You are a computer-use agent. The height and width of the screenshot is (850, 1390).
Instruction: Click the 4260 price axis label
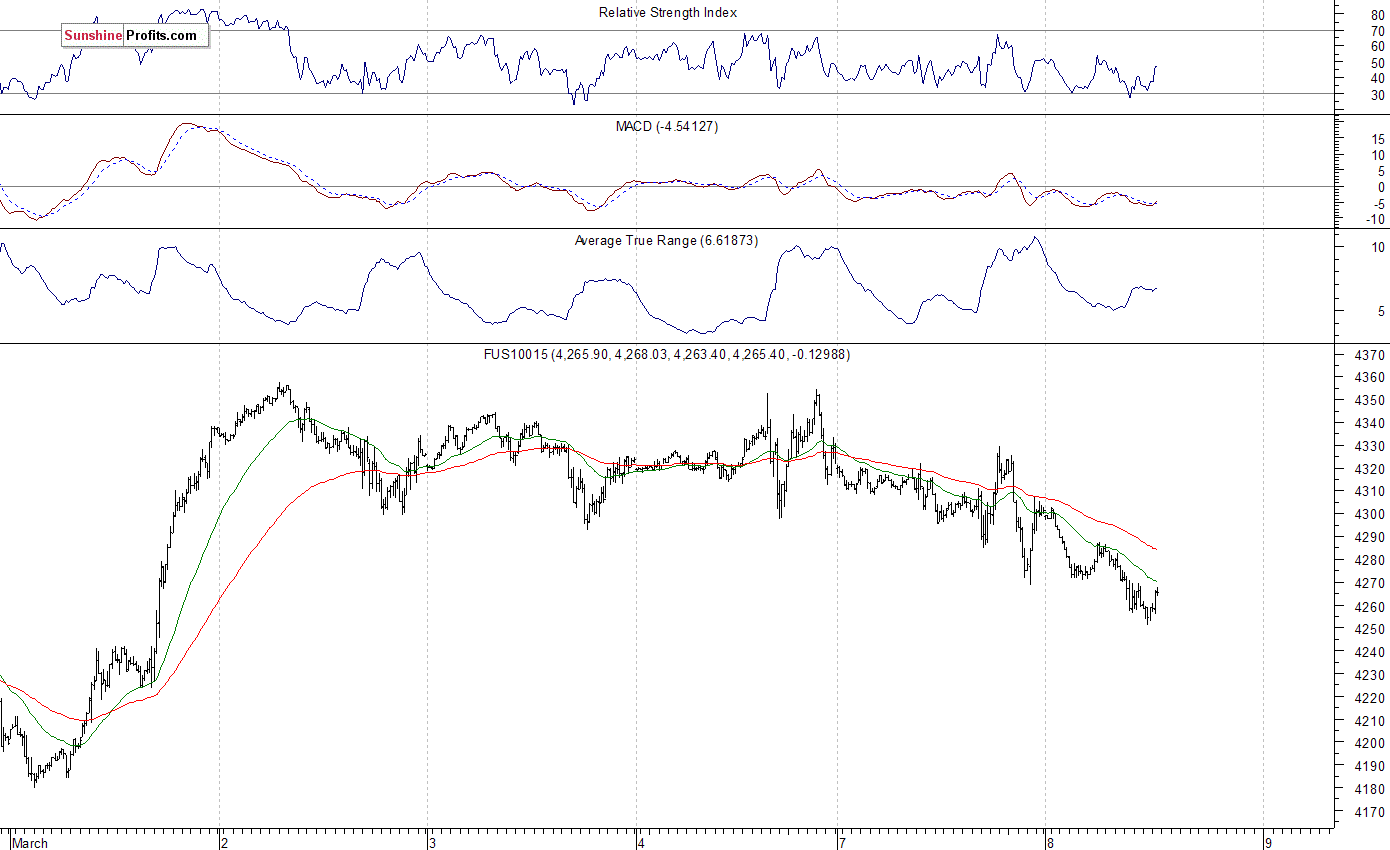tap(1372, 607)
